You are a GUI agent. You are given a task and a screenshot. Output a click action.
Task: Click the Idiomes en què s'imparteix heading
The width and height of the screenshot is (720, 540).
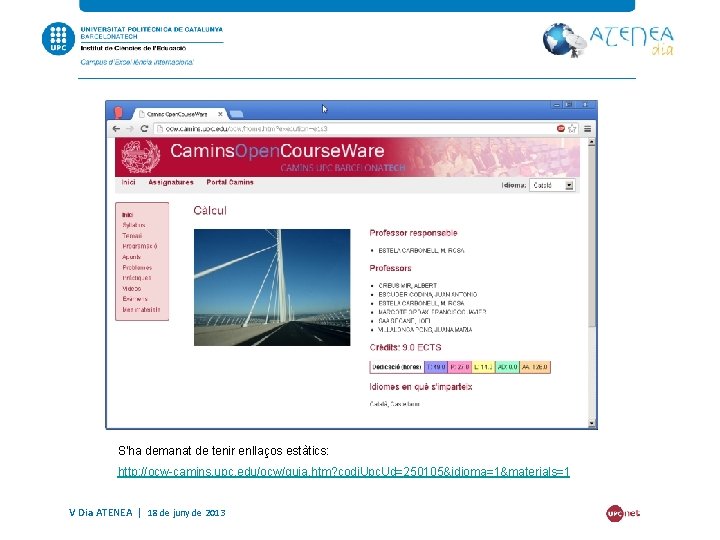tap(421, 387)
